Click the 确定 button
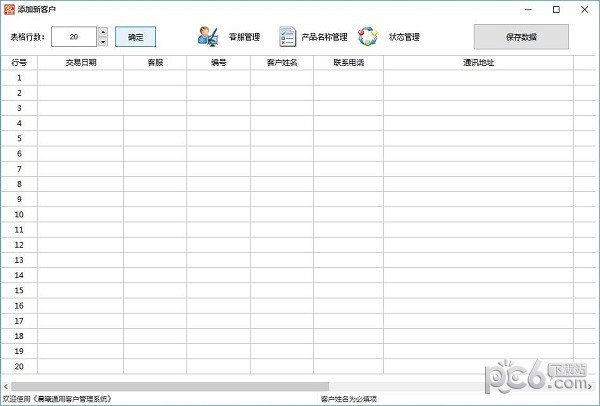This screenshot has height=406, width=600. [x=135, y=37]
